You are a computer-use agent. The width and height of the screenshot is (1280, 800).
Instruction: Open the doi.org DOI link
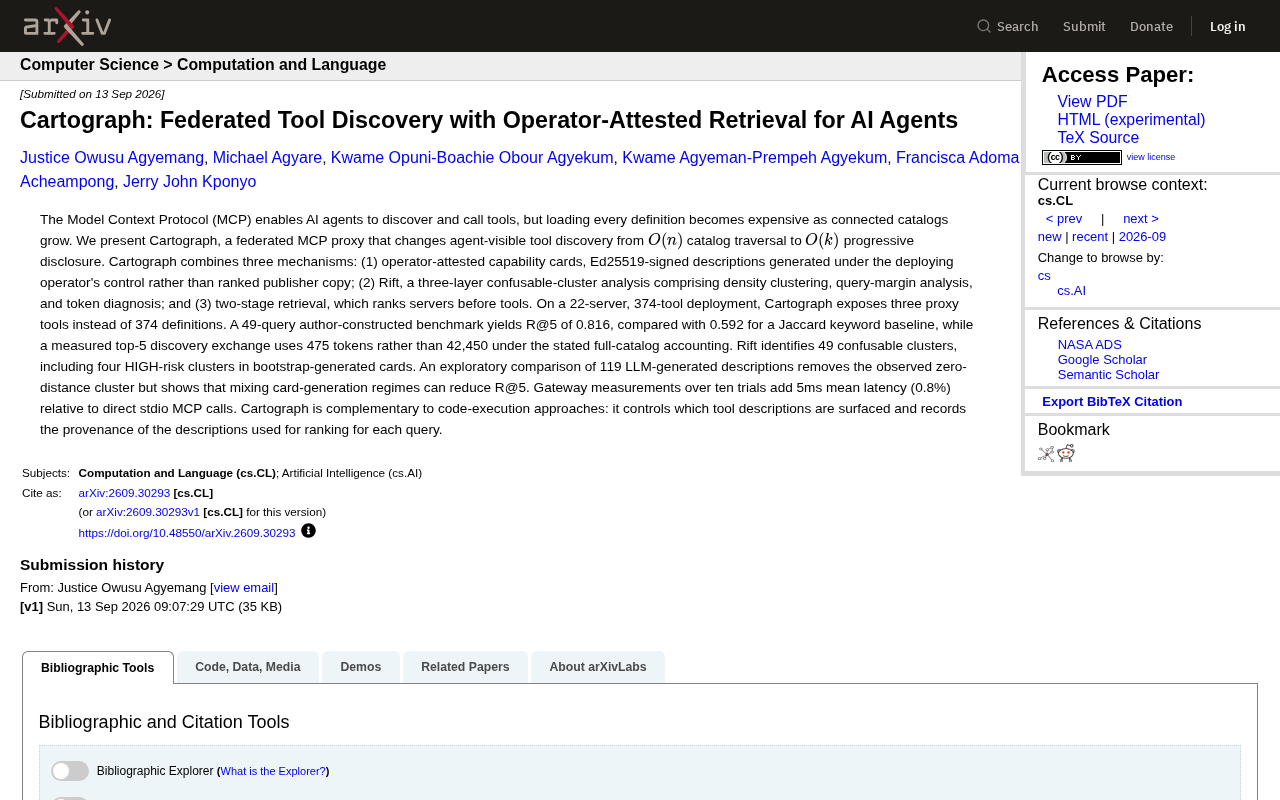pyautogui.click(x=187, y=533)
